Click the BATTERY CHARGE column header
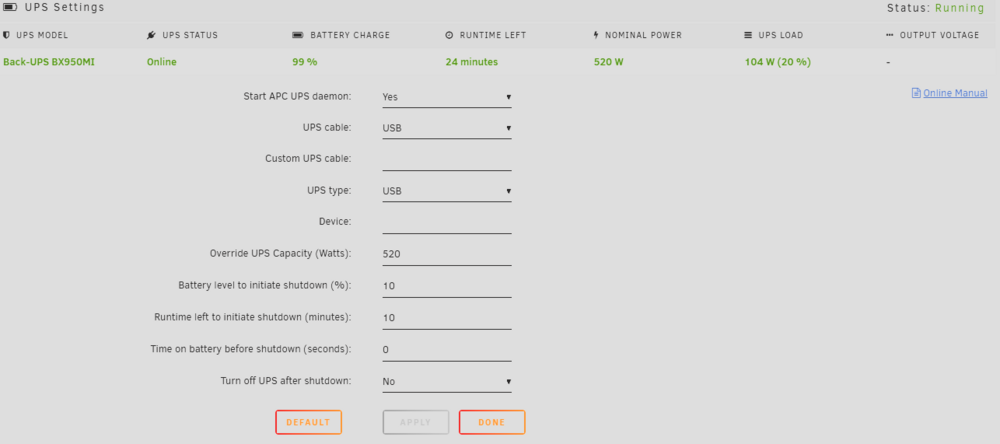This screenshot has height=444, width=1000. pyautogui.click(x=350, y=35)
